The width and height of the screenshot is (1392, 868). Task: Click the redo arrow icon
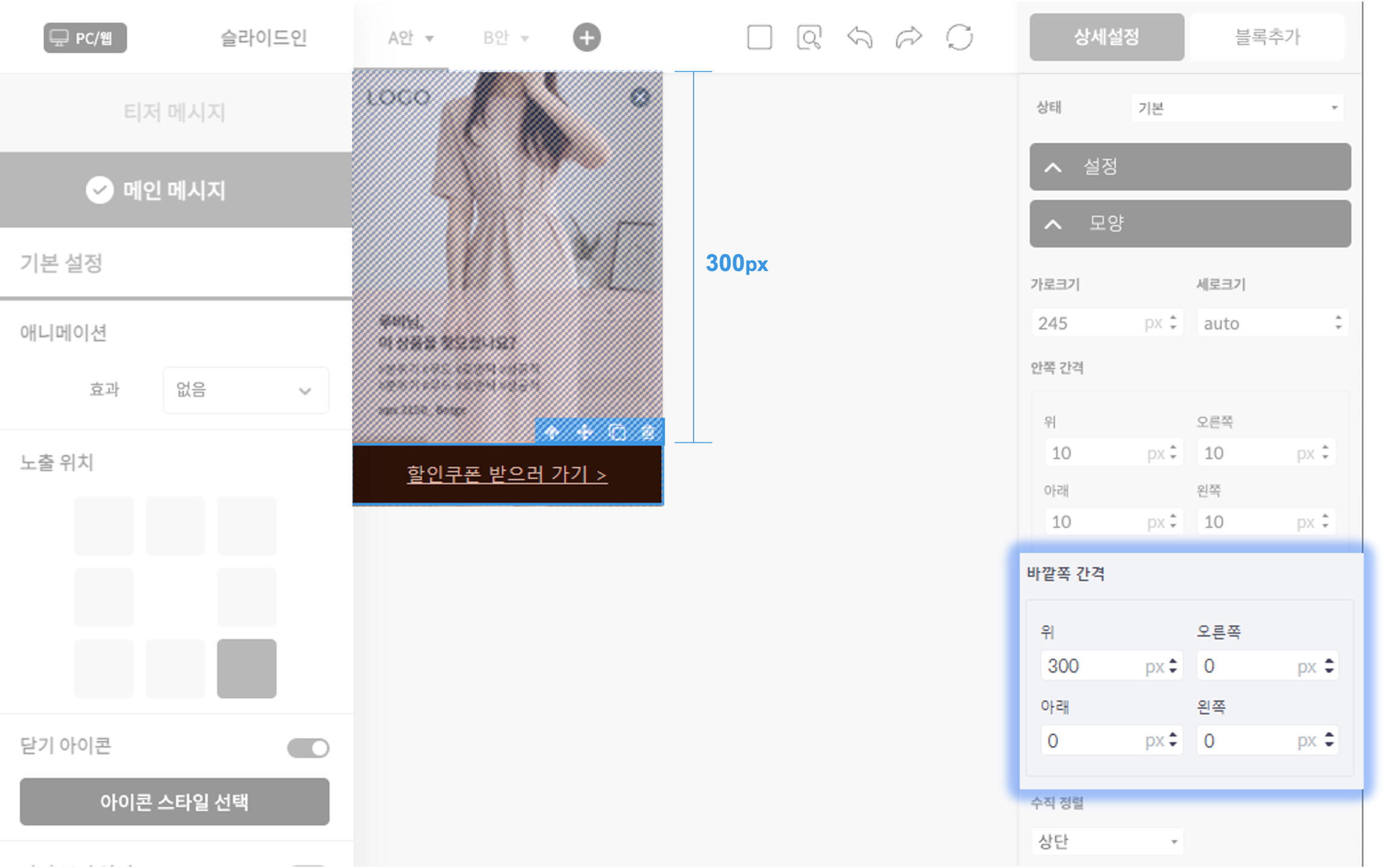pos(909,37)
